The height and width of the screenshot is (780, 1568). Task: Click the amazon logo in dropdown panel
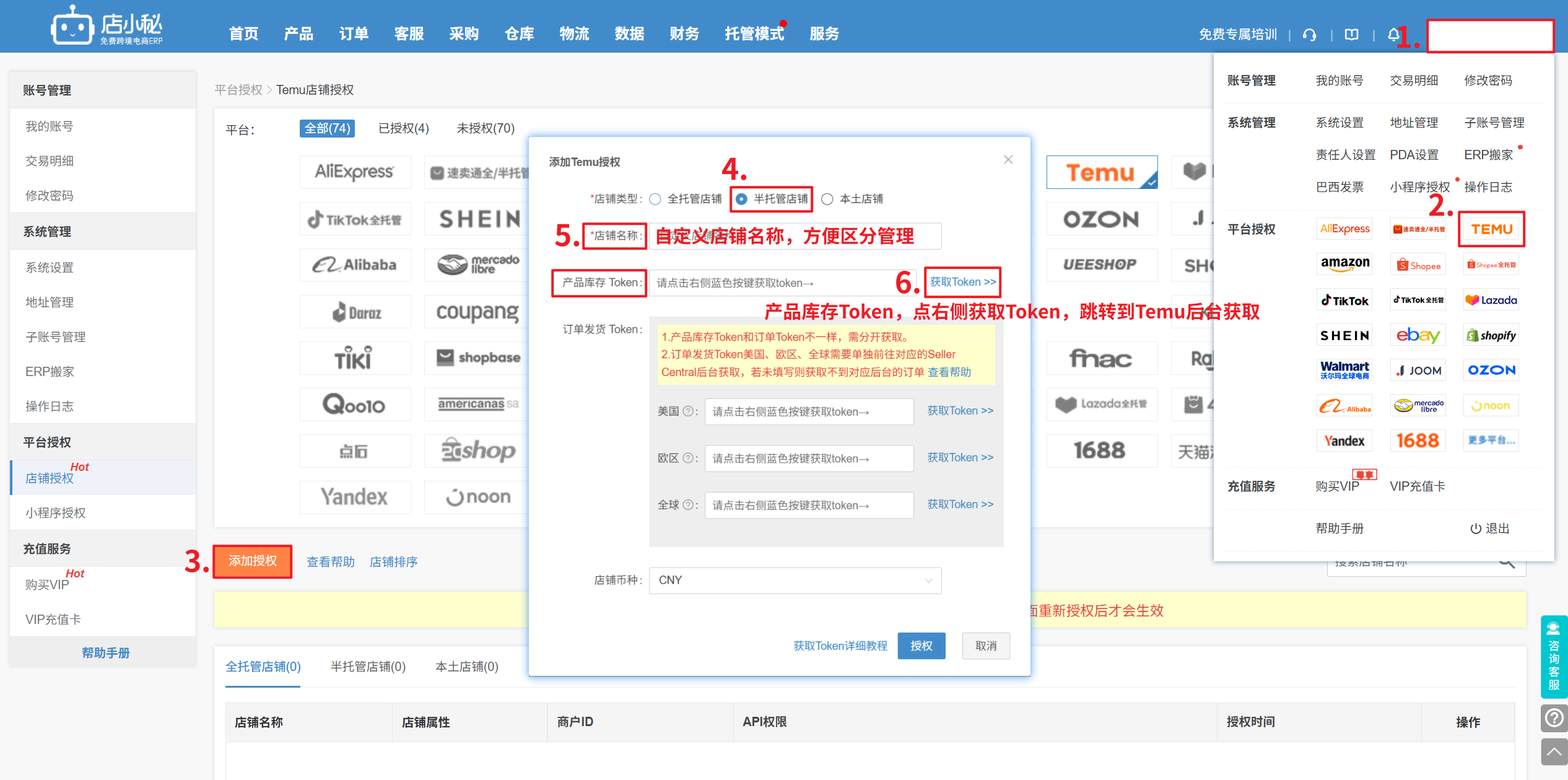(x=1344, y=264)
